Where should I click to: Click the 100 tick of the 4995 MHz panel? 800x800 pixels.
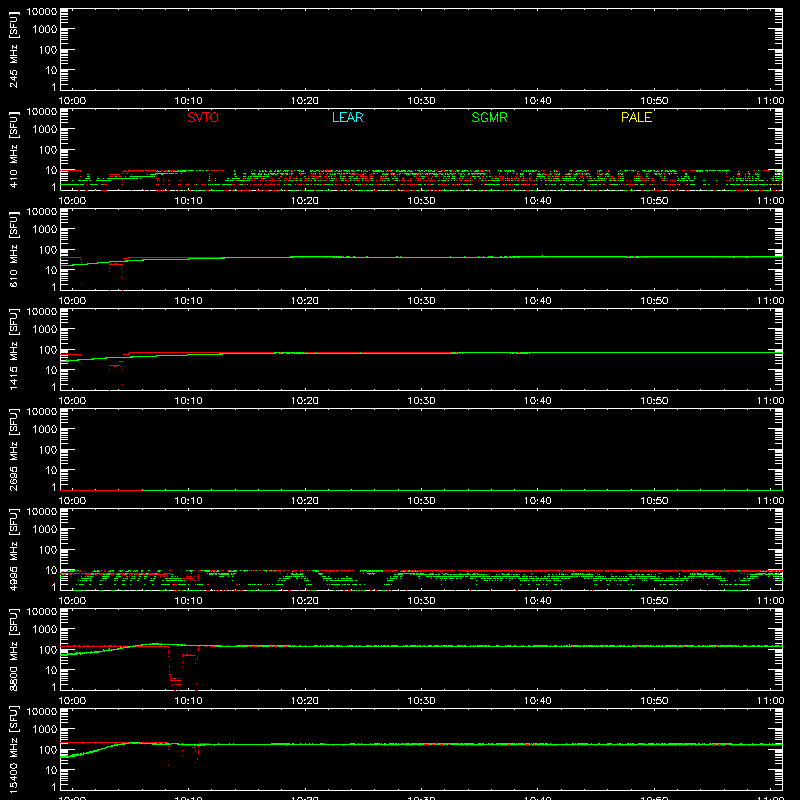pyautogui.click(x=48, y=550)
